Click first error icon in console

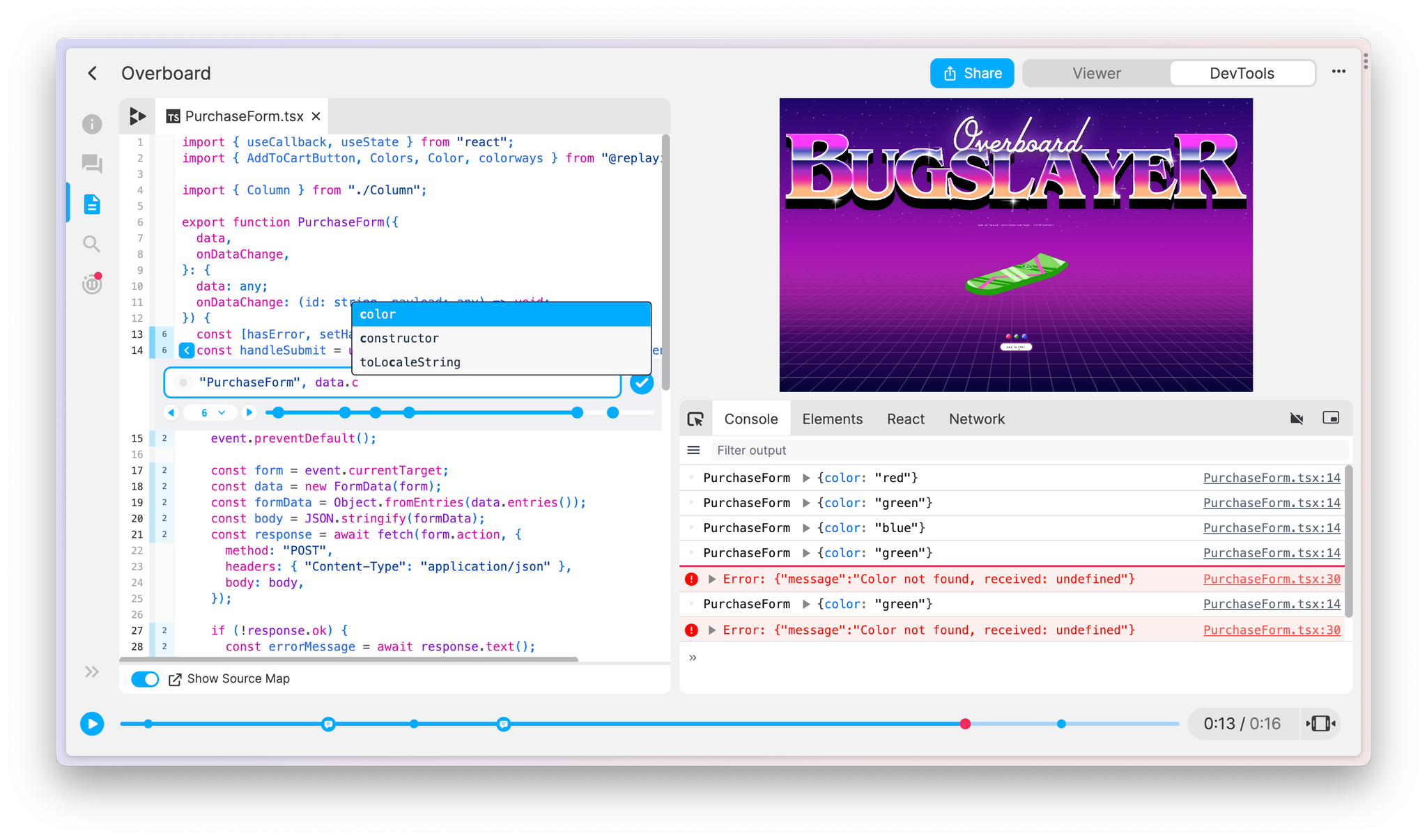coord(691,579)
